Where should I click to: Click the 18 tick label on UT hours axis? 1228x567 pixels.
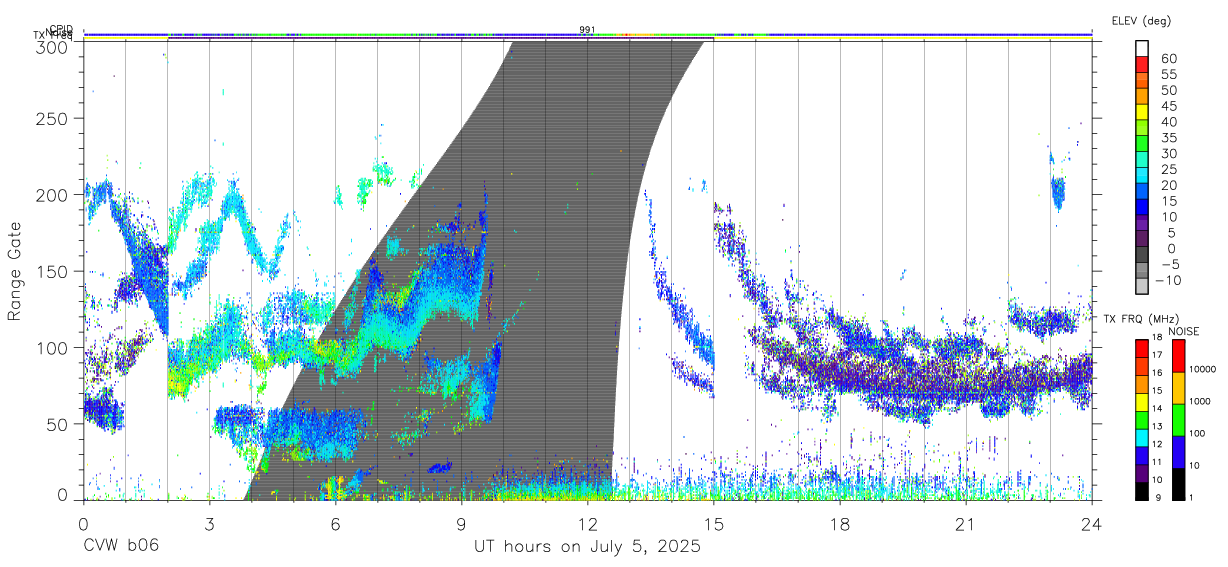click(839, 523)
